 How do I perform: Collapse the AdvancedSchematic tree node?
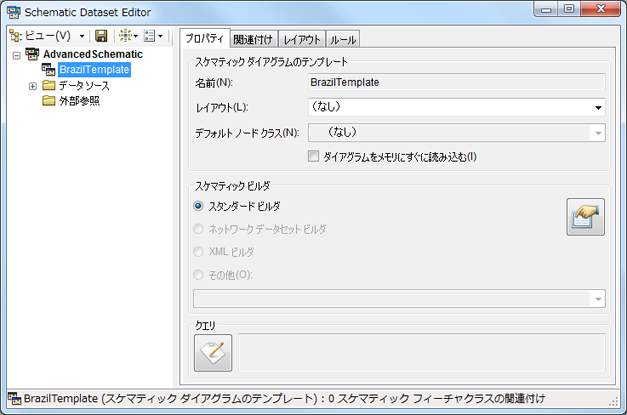point(16,56)
